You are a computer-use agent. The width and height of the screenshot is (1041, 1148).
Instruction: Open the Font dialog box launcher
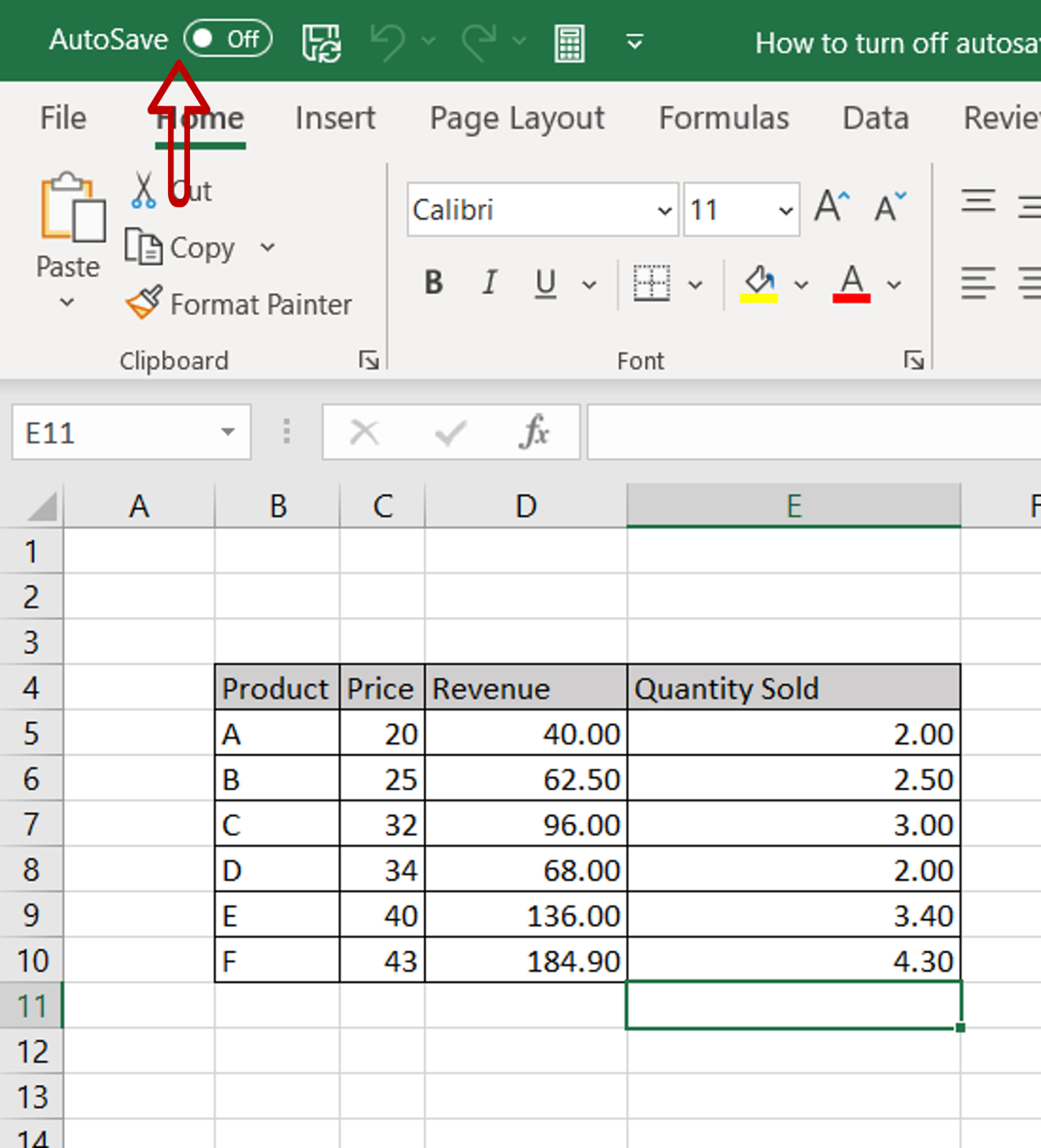click(x=913, y=360)
